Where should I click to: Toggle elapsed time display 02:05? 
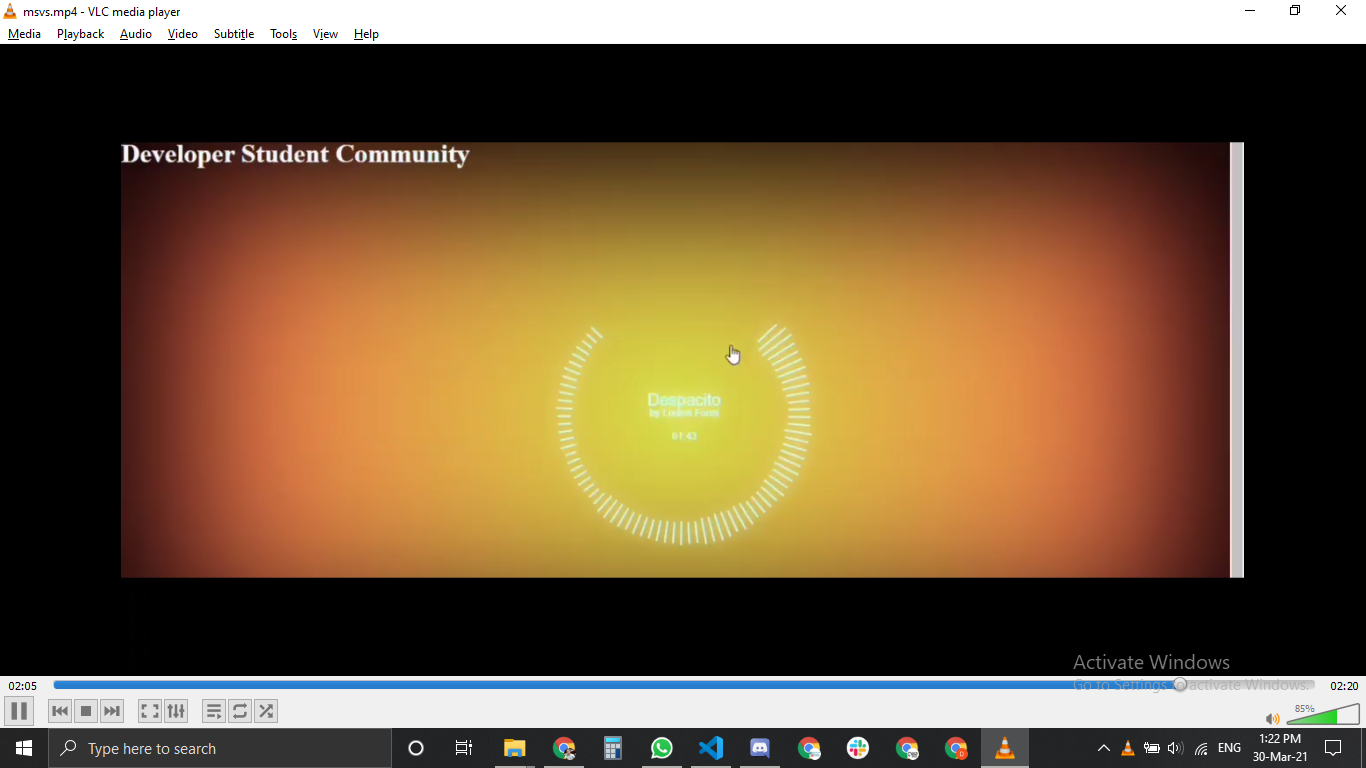tap(23, 686)
